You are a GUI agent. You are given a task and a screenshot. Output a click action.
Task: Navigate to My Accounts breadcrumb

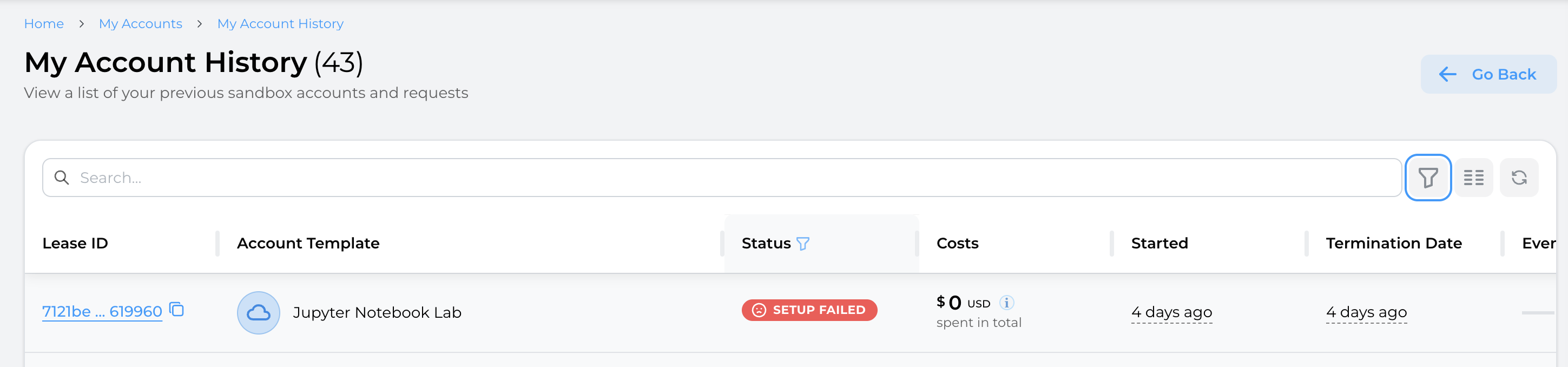[x=141, y=24]
